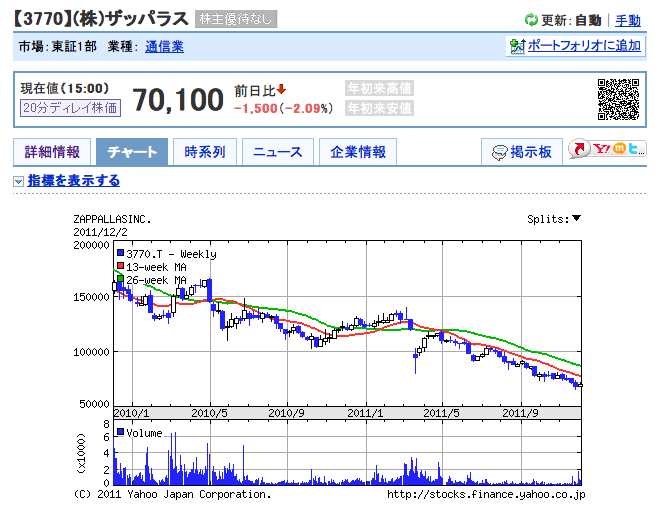This screenshot has height=505, width=655.
Task: Click the 2011/12/2 chart date
Action: (100, 232)
